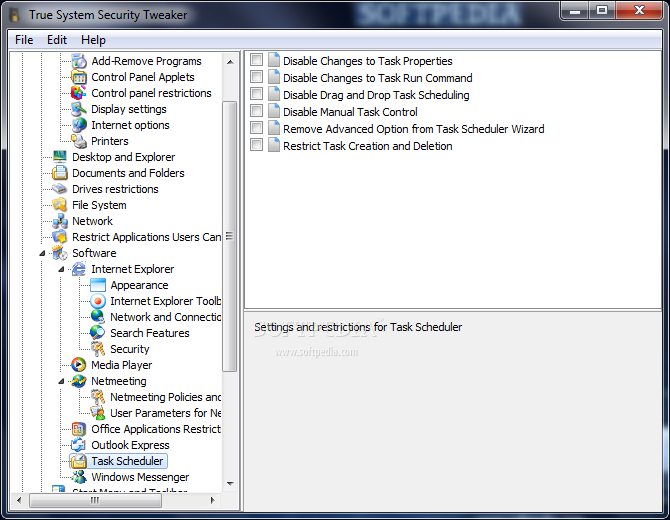Click the Restrict Applications Users Can icon

[59, 237]
